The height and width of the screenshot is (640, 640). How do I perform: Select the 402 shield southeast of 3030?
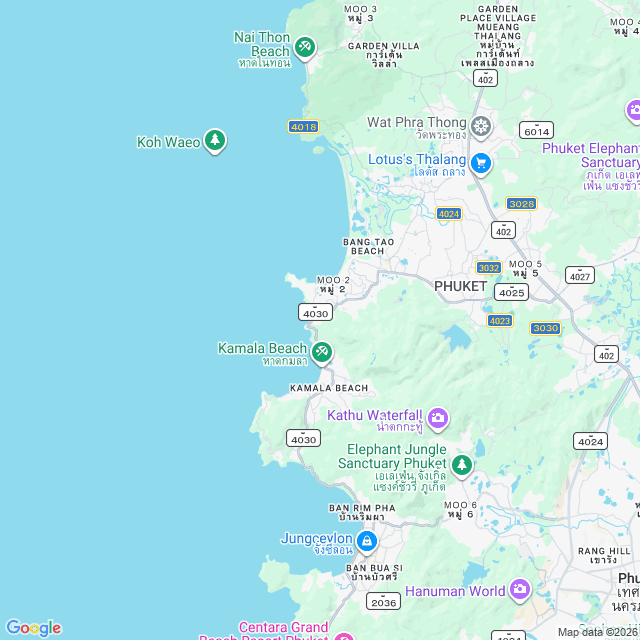pos(606,354)
